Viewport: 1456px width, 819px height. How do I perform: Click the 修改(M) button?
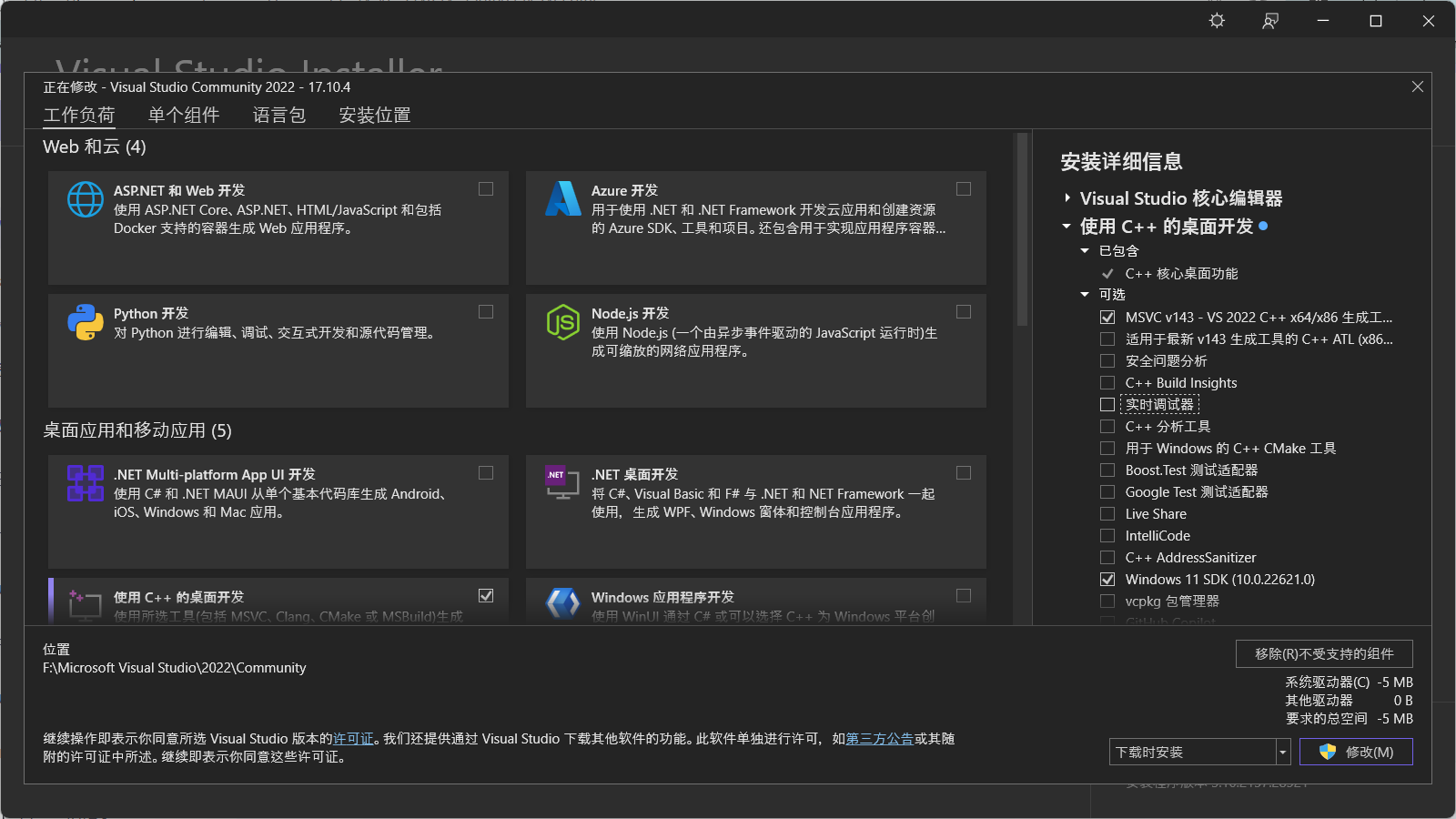tap(1356, 751)
